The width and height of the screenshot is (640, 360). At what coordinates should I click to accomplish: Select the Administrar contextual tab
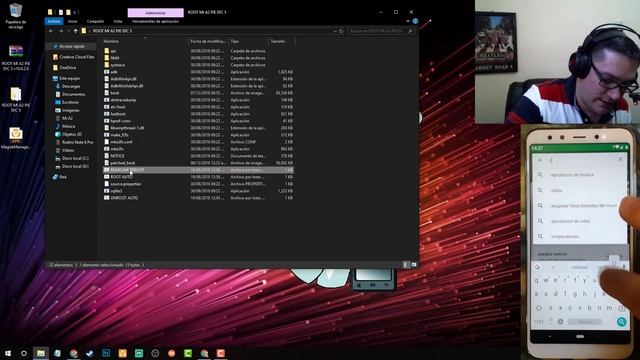156,13
